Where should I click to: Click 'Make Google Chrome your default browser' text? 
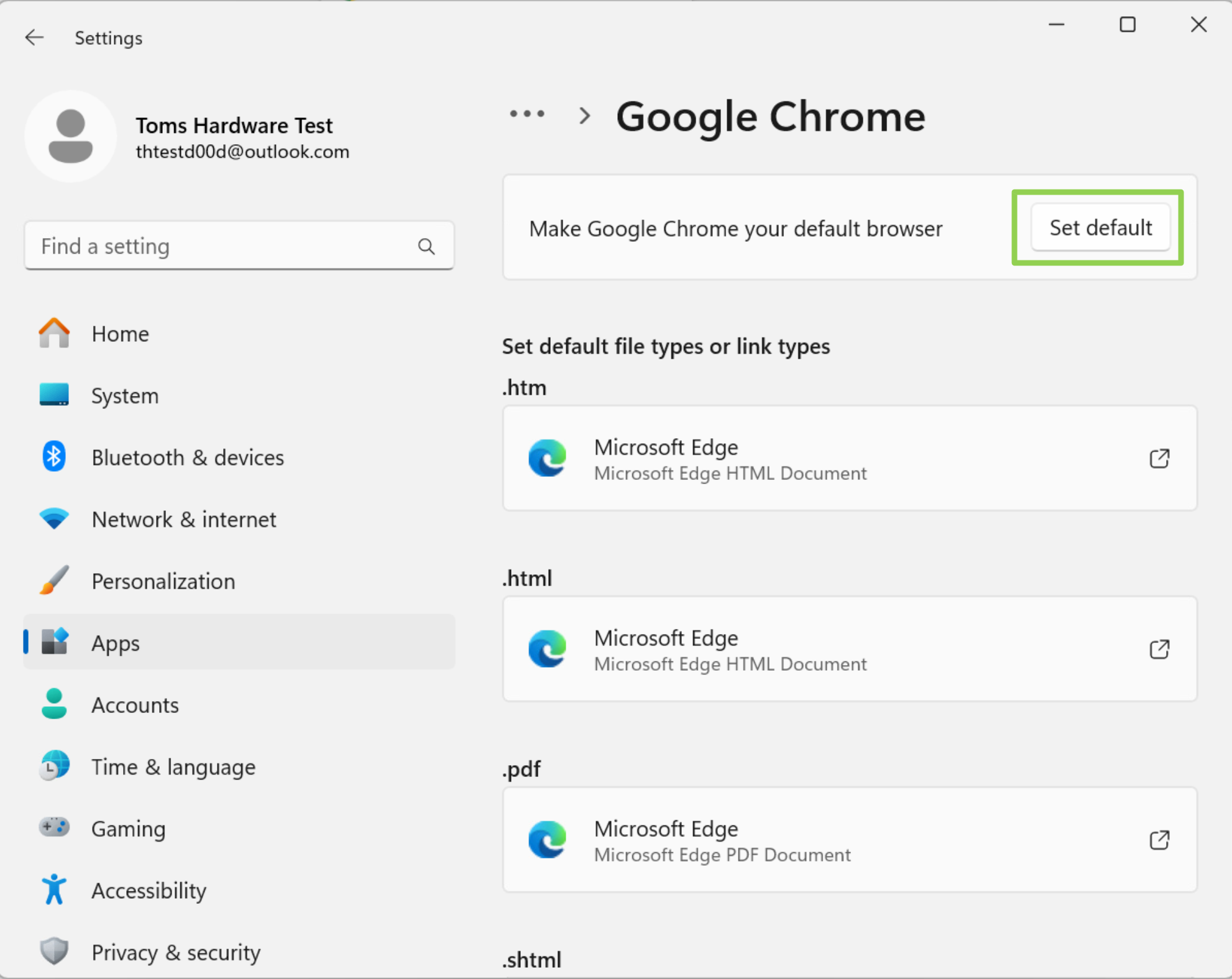[735, 229]
